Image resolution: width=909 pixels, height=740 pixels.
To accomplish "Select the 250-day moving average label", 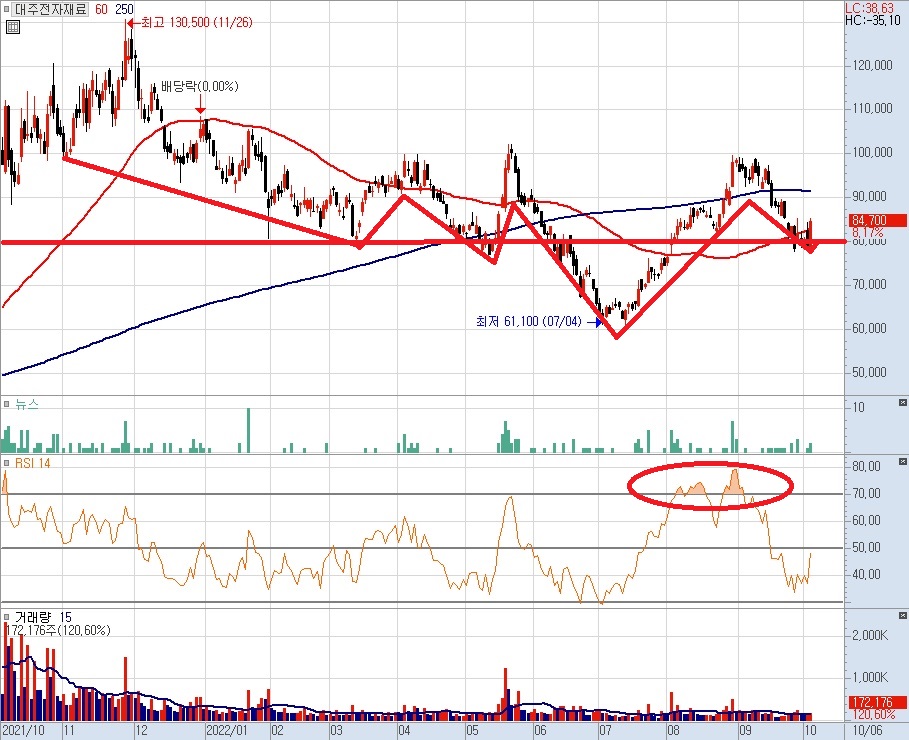I will point(124,9).
